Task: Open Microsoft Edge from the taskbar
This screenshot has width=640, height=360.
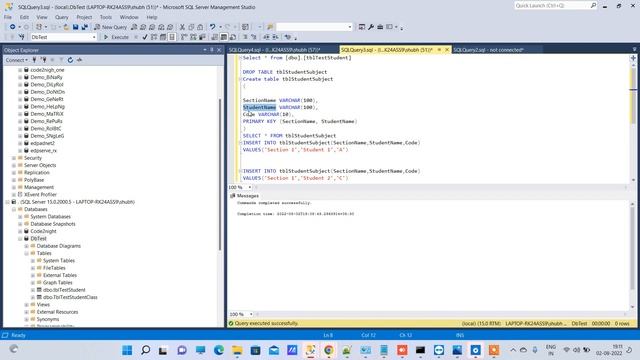Action: coord(219,350)
